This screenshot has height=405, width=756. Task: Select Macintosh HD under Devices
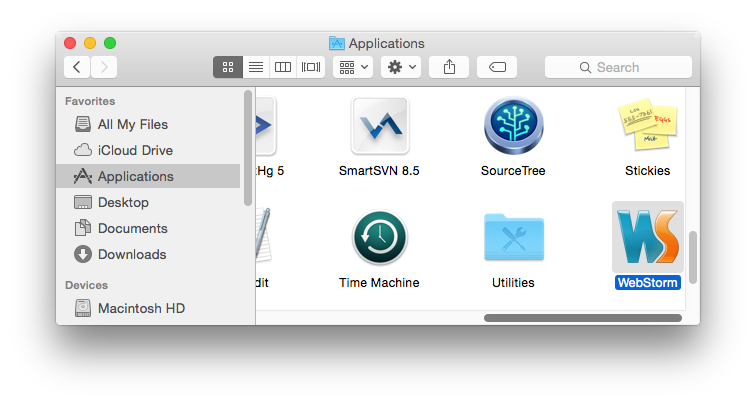pos(148,309)
